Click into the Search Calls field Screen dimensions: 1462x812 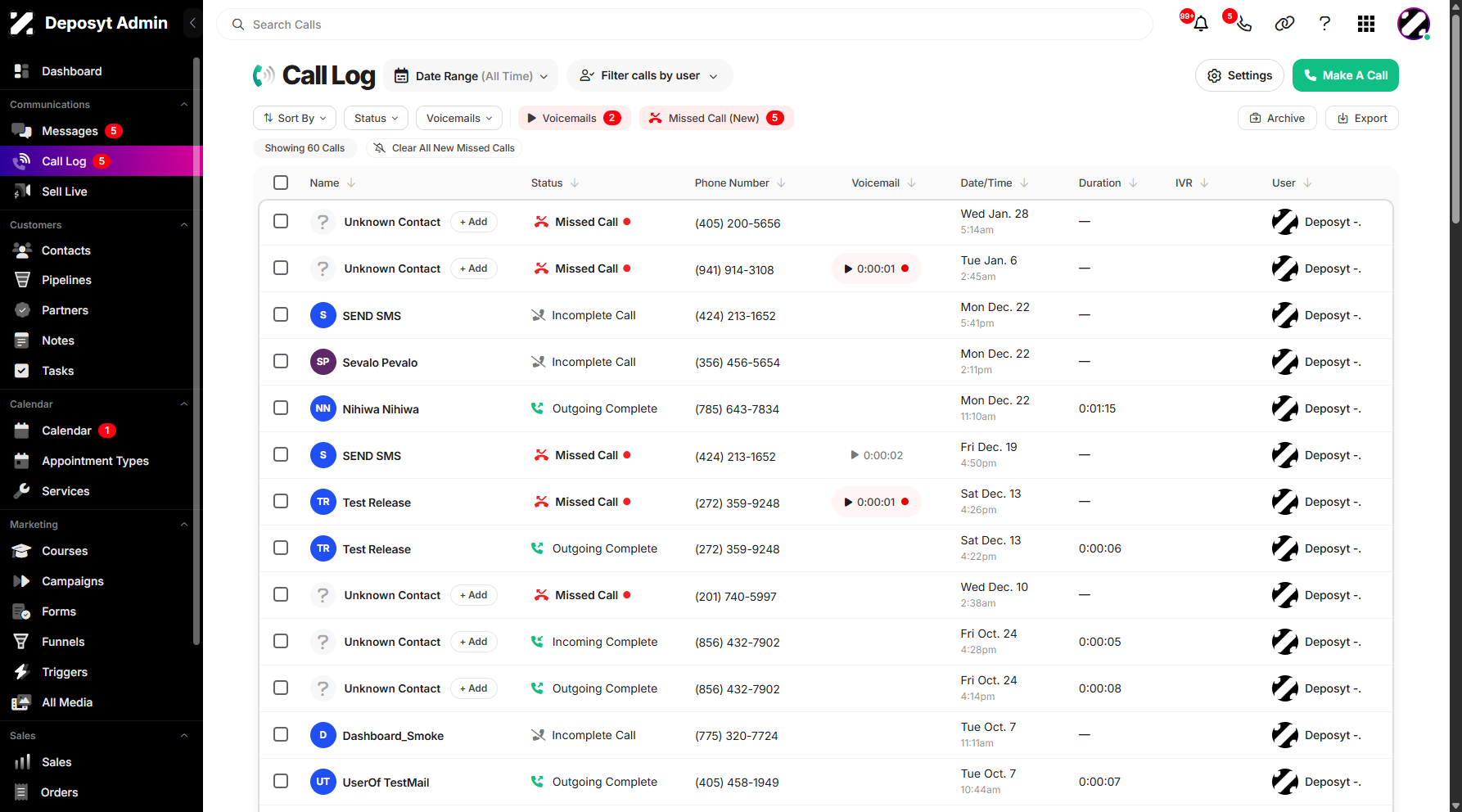[684, 25]
